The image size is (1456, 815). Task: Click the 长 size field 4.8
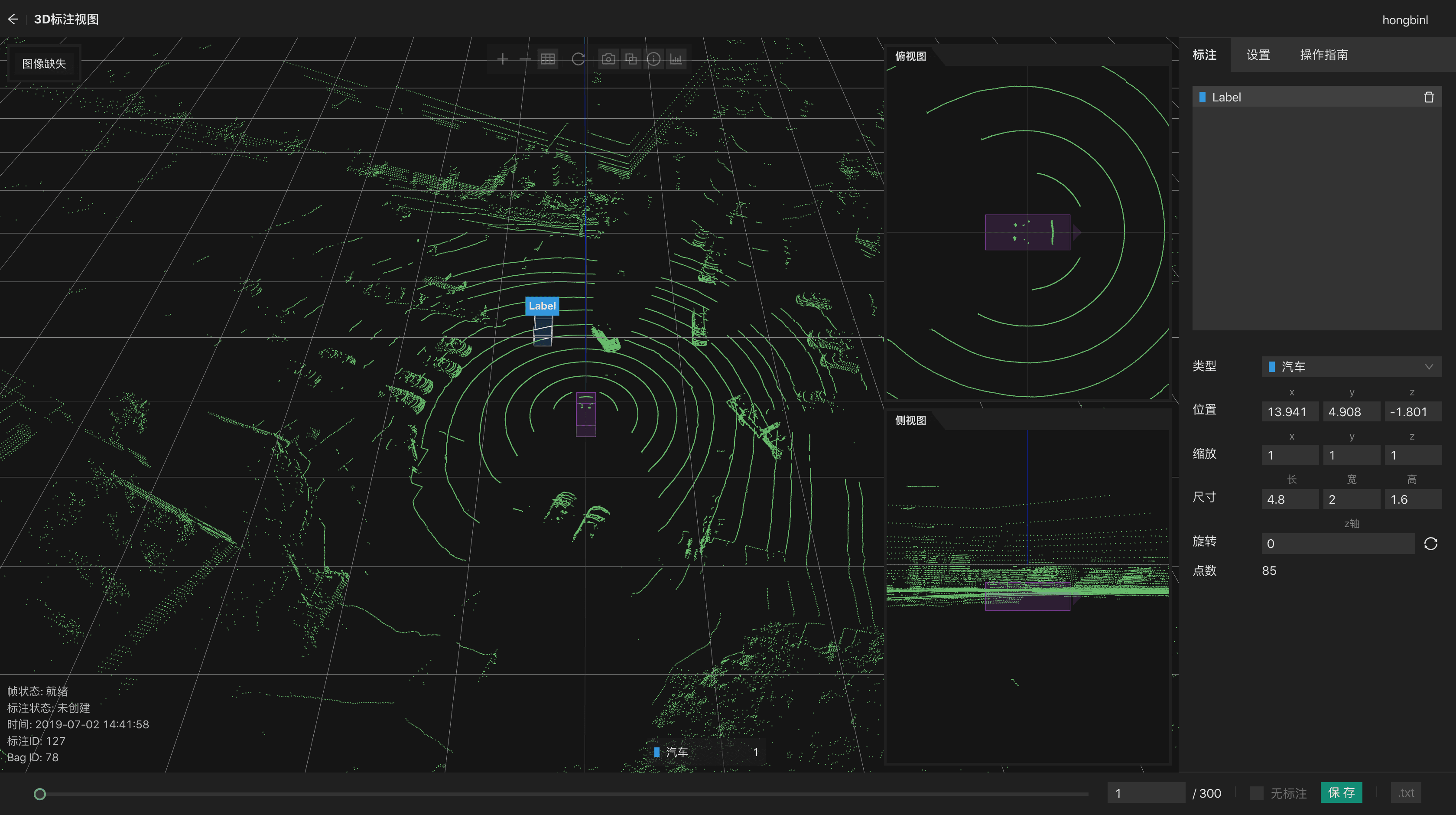point(1290,499)
